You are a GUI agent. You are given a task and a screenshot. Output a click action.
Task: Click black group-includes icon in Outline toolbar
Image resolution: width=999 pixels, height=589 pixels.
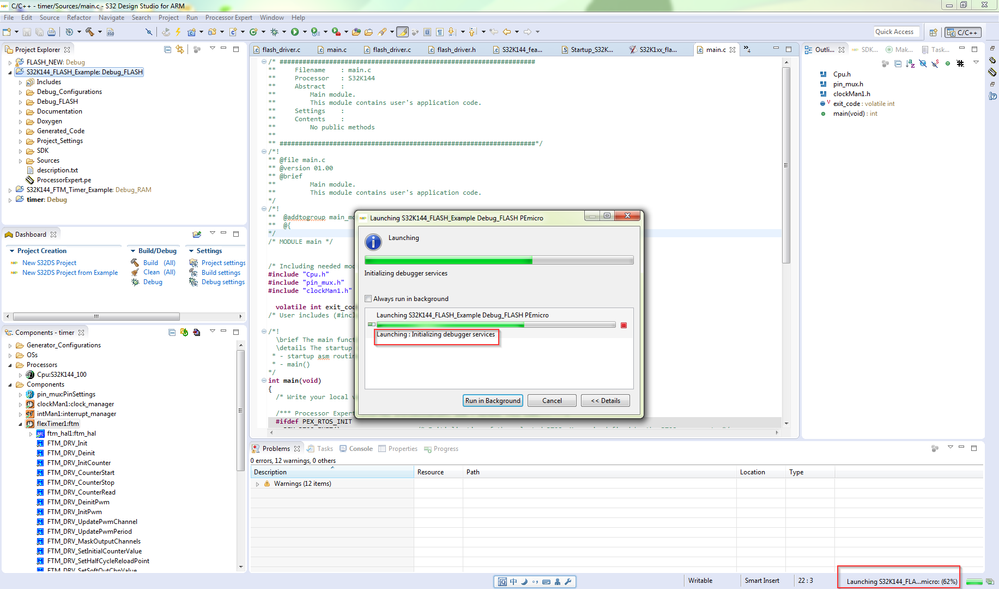click(x=960, y=63)
